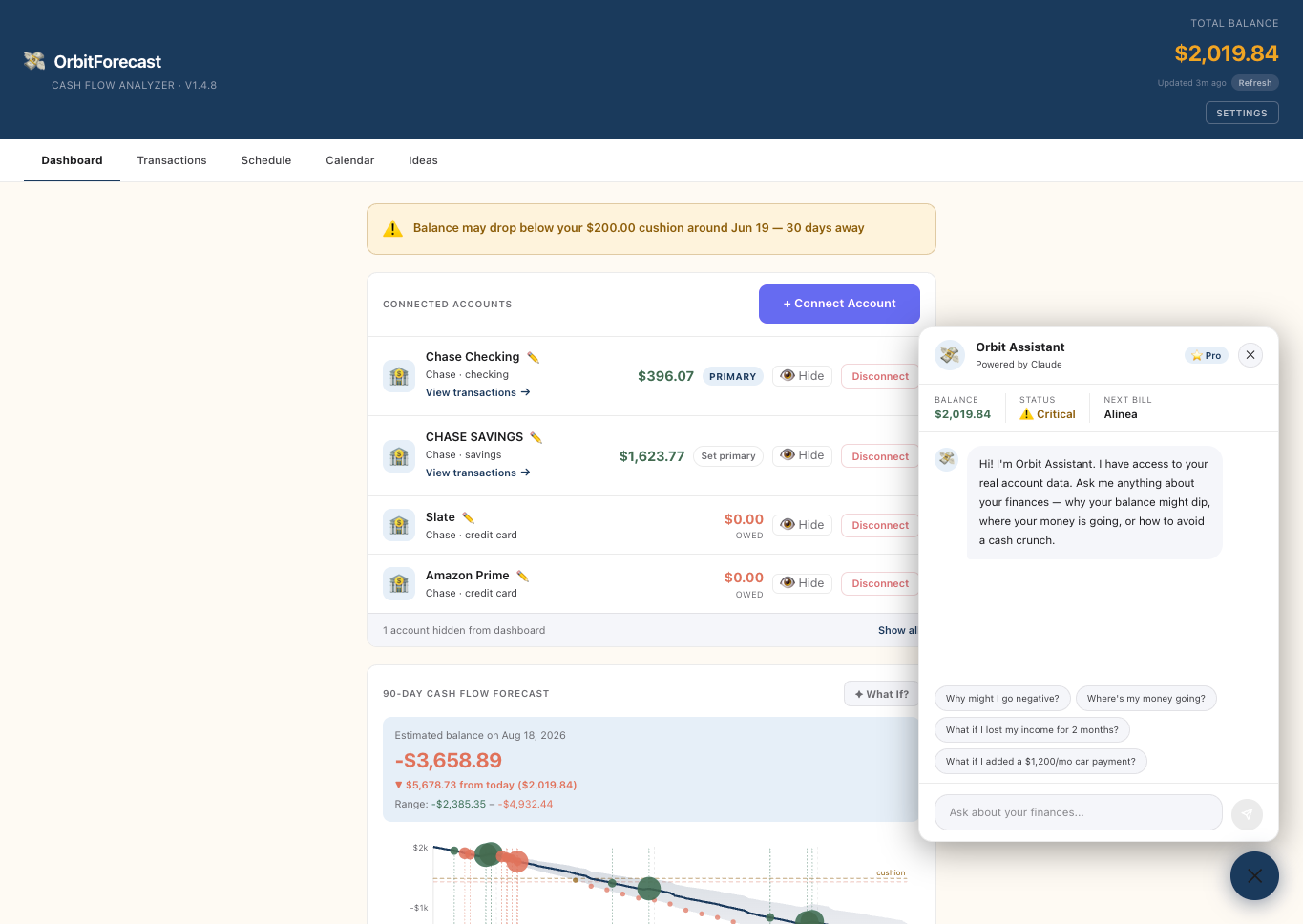Click the $396.07 checking balance
Screen dimensions: 1303x924
pyautogui.click(x=665, y=376)
